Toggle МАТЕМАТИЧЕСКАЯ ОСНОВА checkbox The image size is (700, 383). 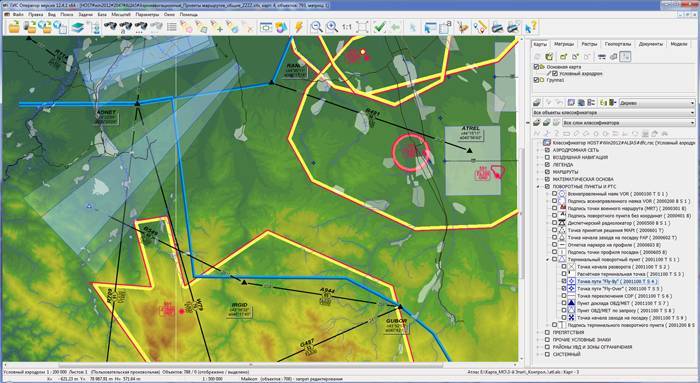(x=547, y=179)
